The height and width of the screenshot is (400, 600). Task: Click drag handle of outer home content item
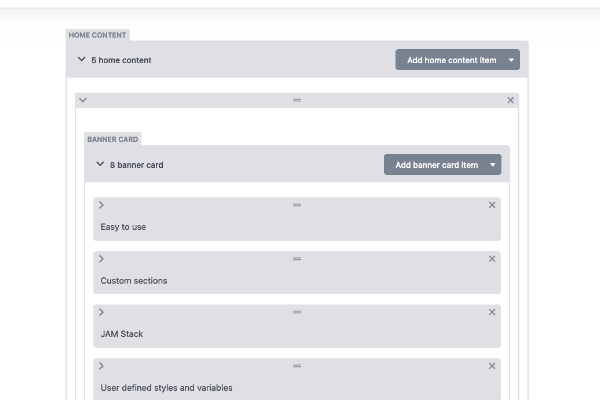coord(297,100)
